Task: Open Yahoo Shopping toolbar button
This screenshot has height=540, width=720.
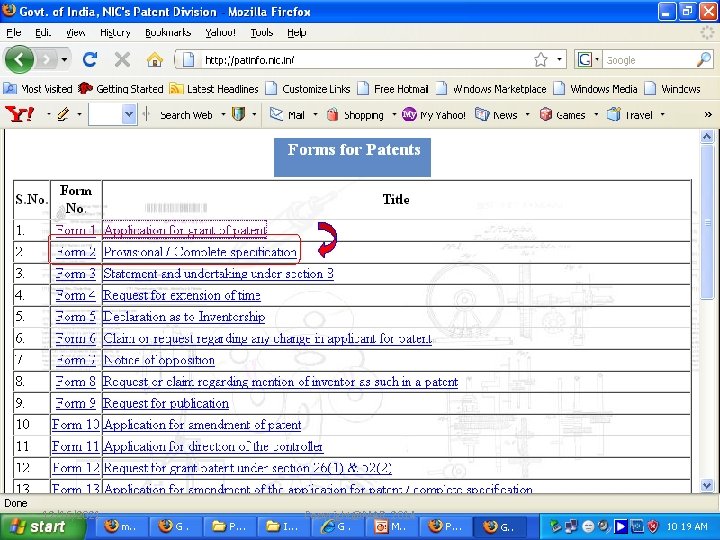Action: click(355, 114)
